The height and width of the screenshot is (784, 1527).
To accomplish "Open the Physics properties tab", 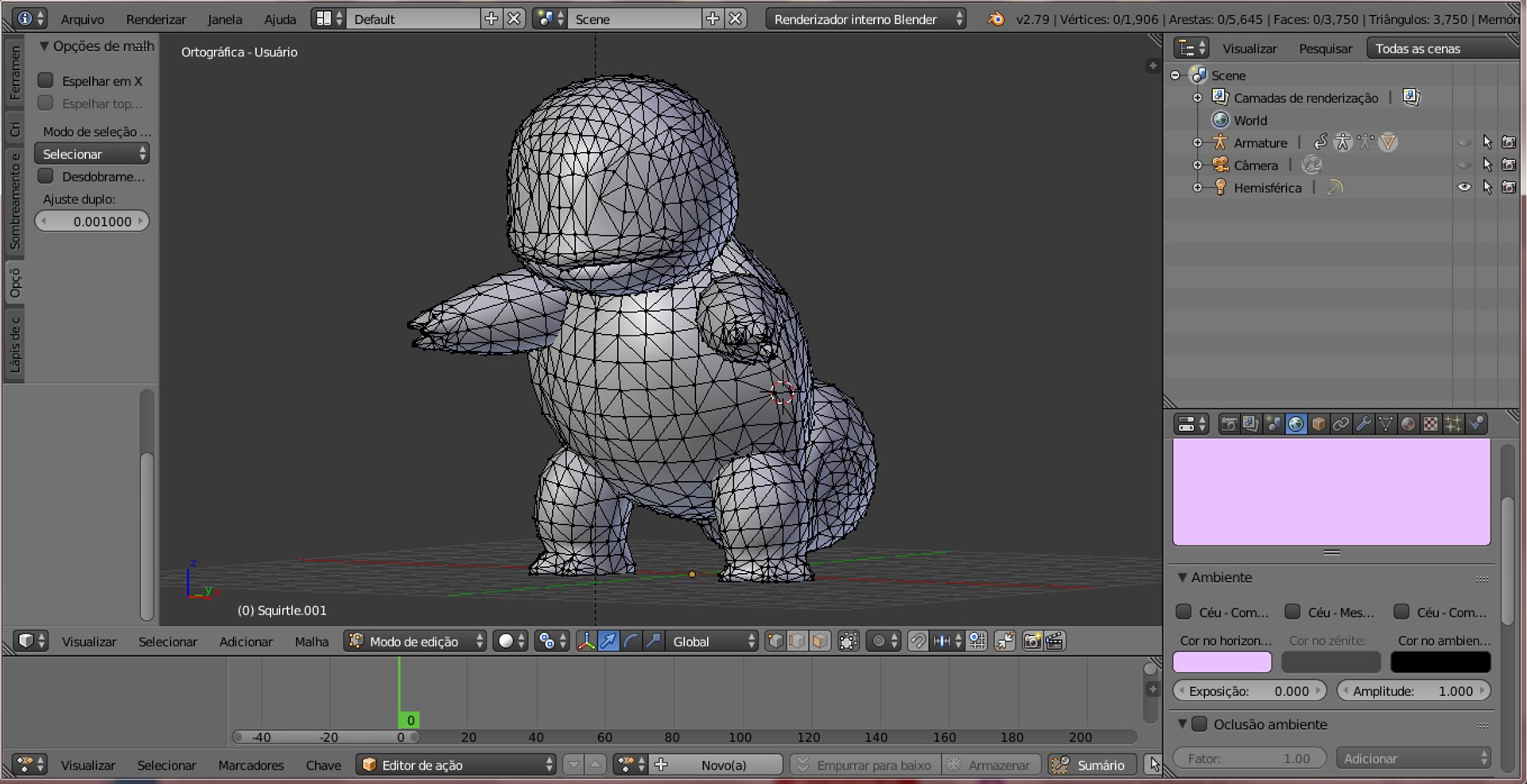I will point(1476,425).
